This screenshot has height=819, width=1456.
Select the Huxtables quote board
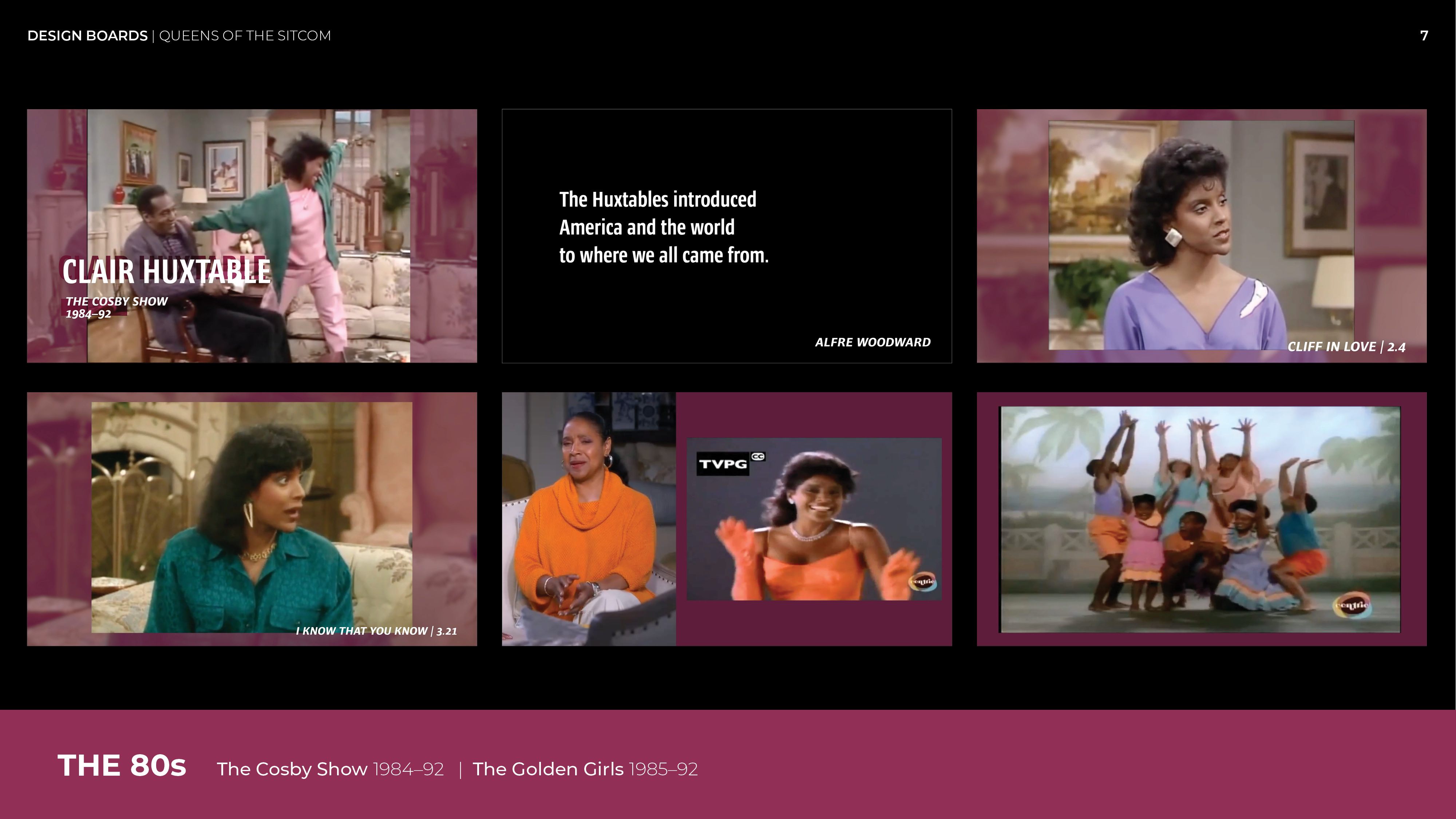click(x=727, y=236)
